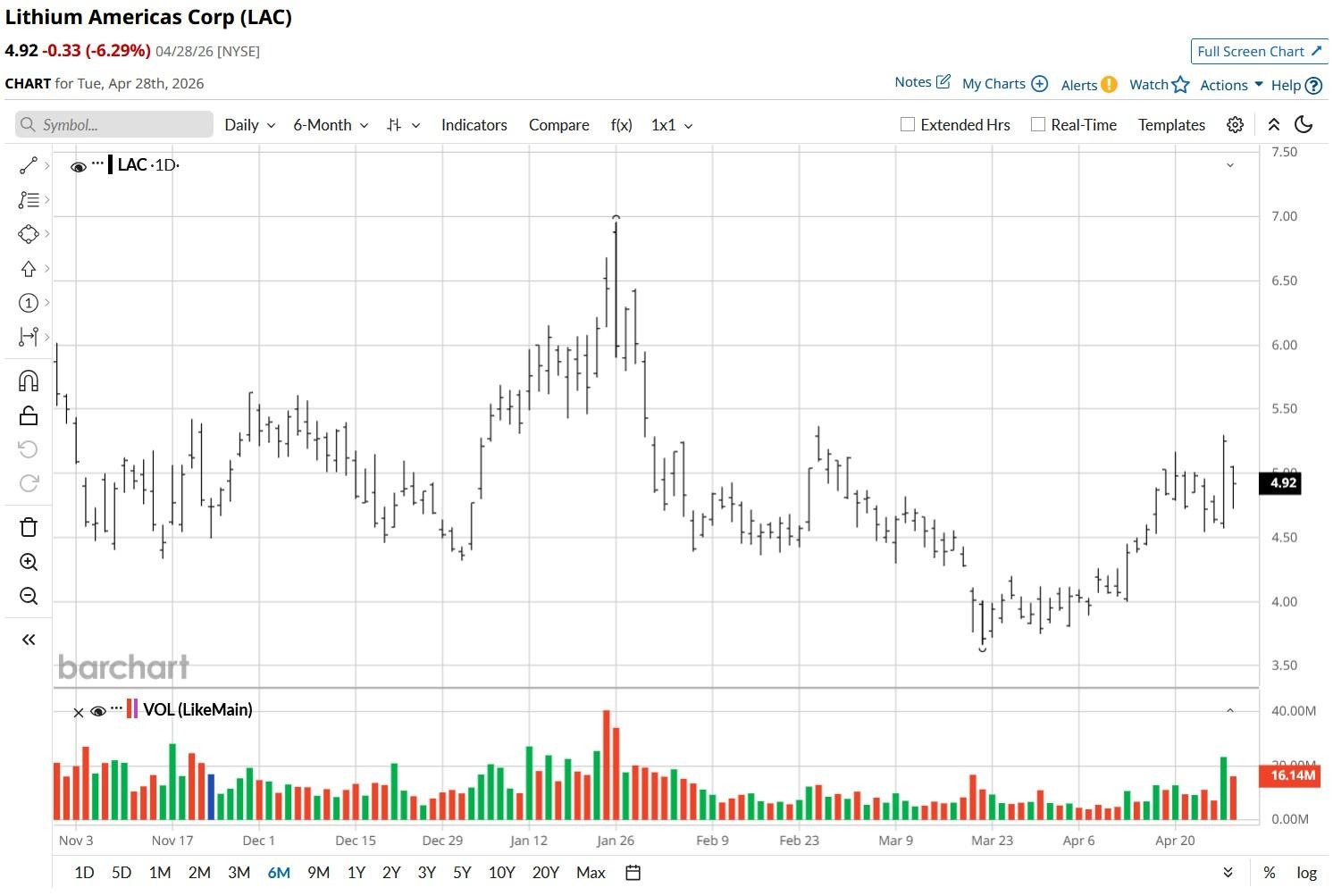The width and height of the screenshot is (1333, 896).
Task: Click the zoom out magnifier icon
Action: coord(29,596)
